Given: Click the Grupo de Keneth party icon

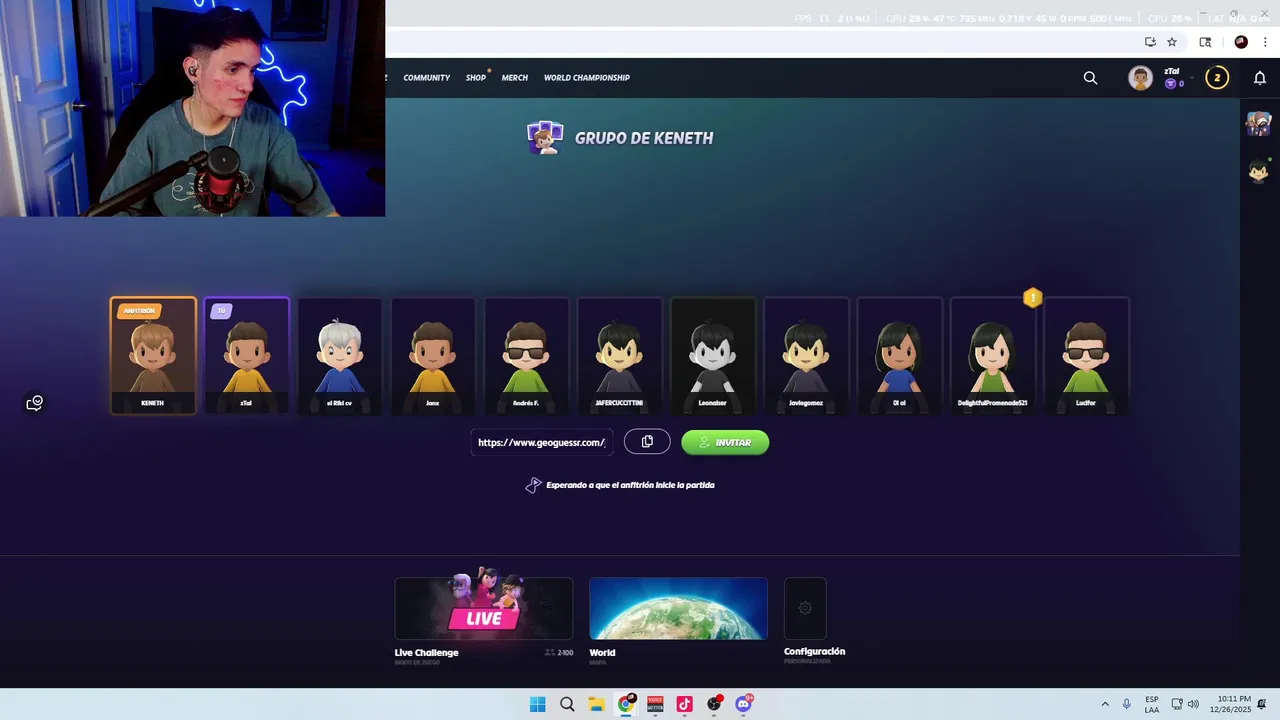Looking at the screenshot, I should [545, 138].
